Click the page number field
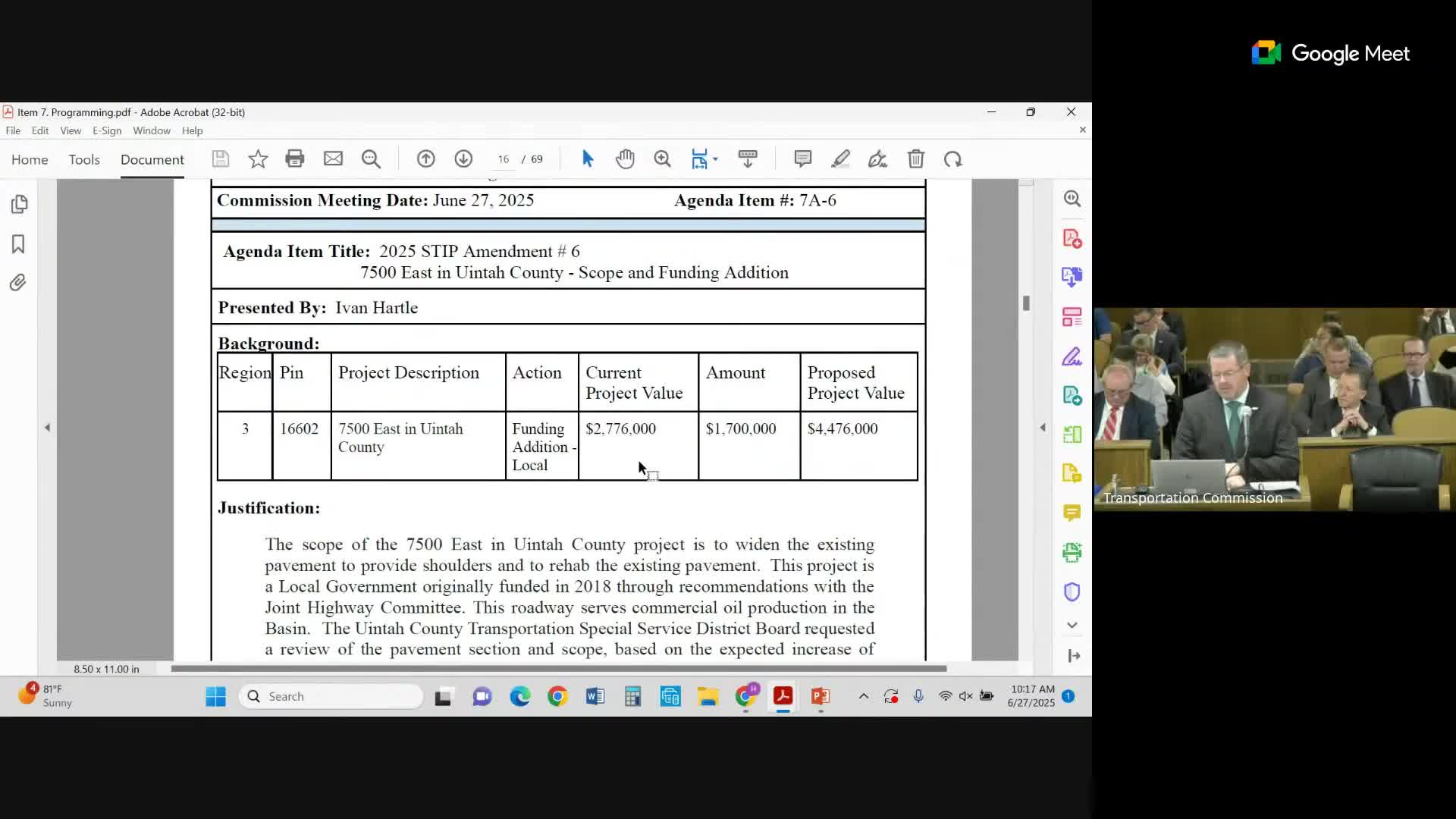 504,159
